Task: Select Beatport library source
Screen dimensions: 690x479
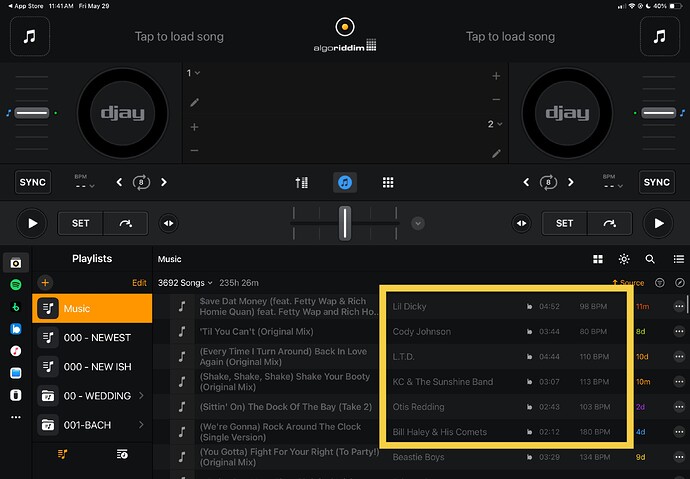Action: point(16,307)
